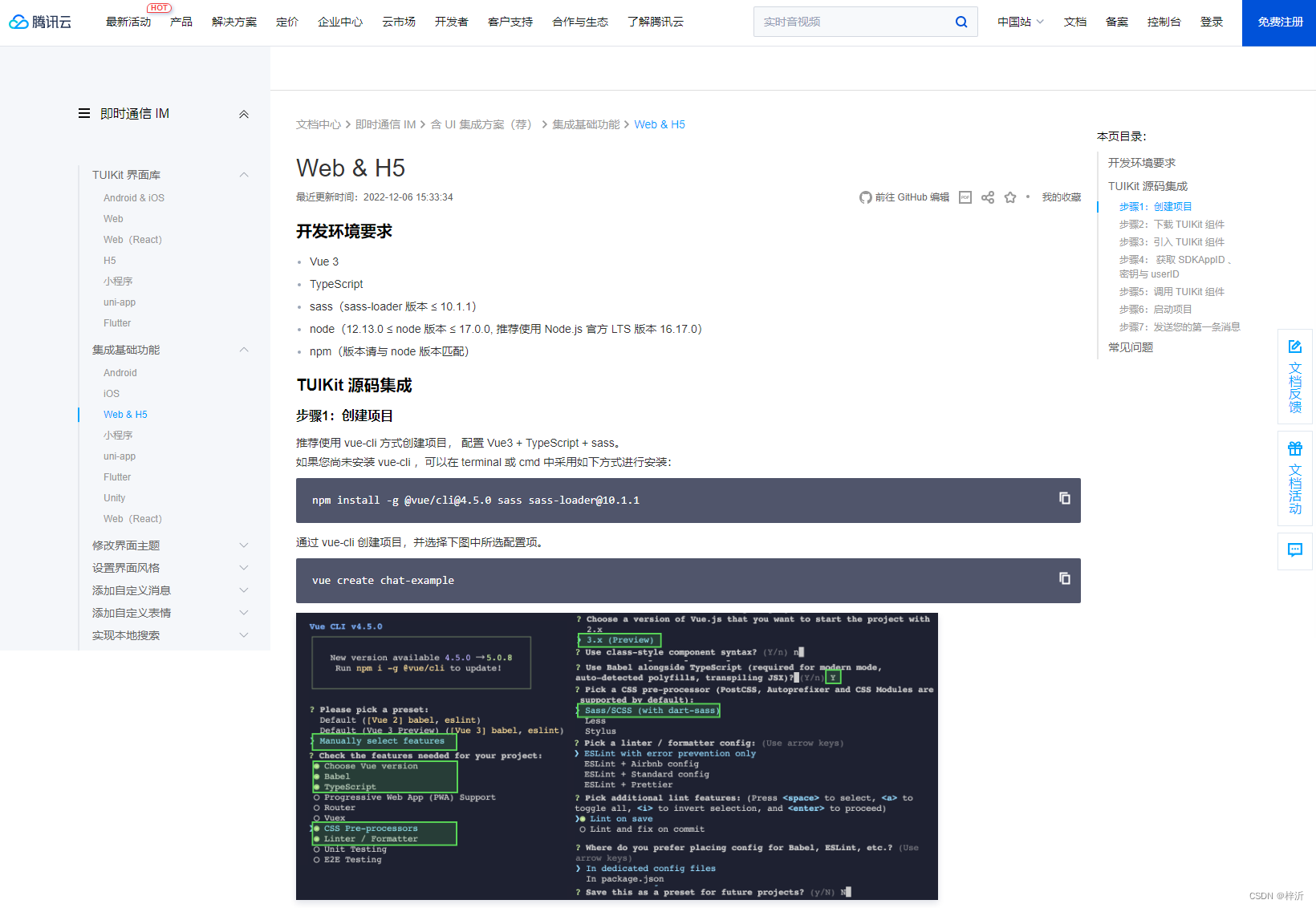1316x908 pixels.
Task: Open the 合作与生态 menu
Action: click(580, 22)
